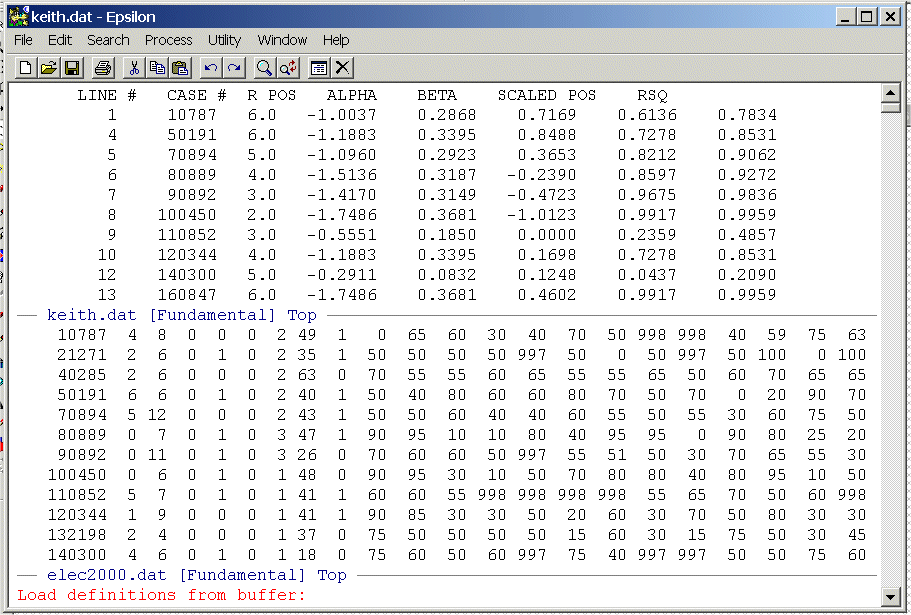Open search and replace toolbar icon
The image size is (911, 615).
pos(288,68)
